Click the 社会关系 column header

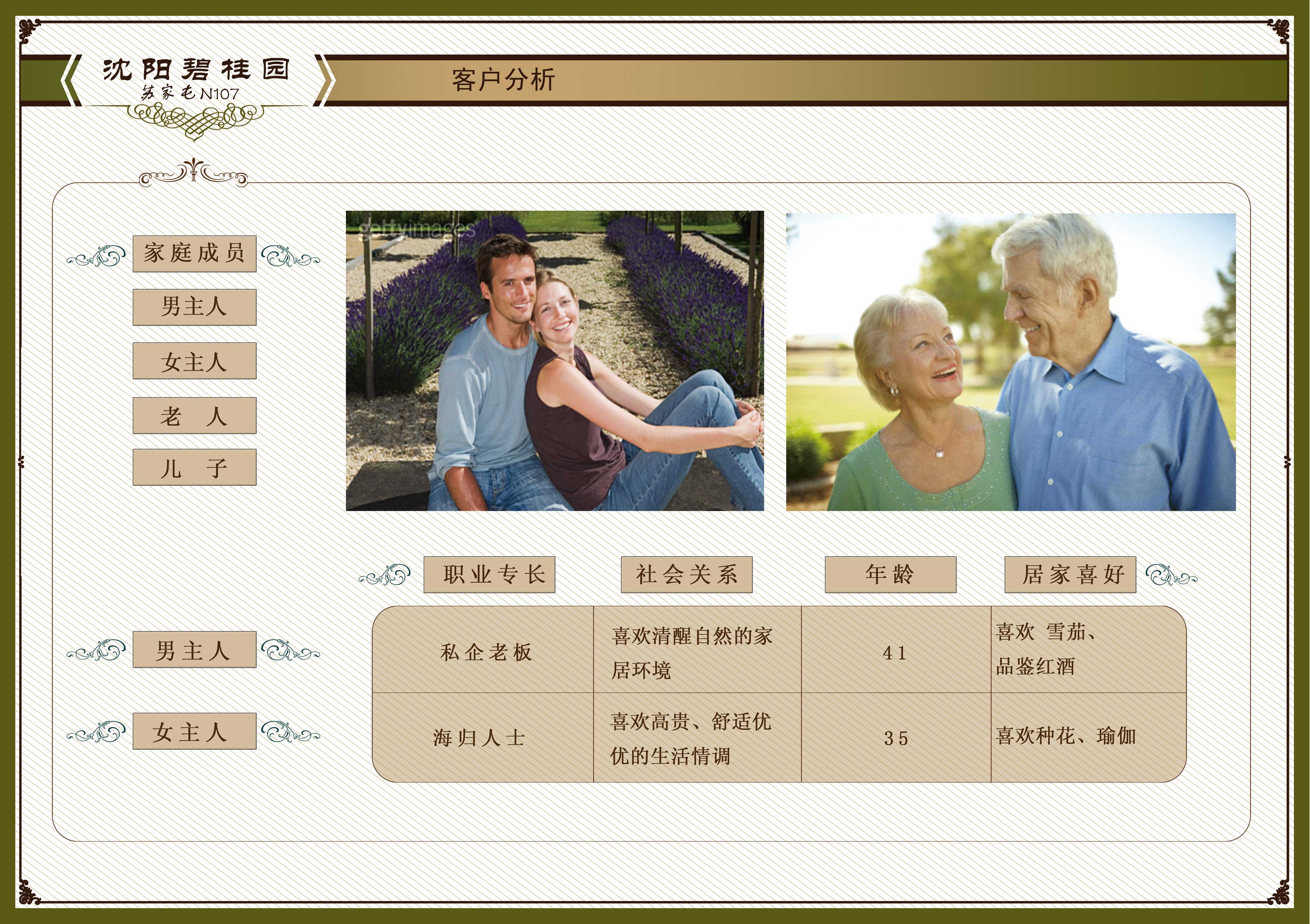click(x=686, y=574)
